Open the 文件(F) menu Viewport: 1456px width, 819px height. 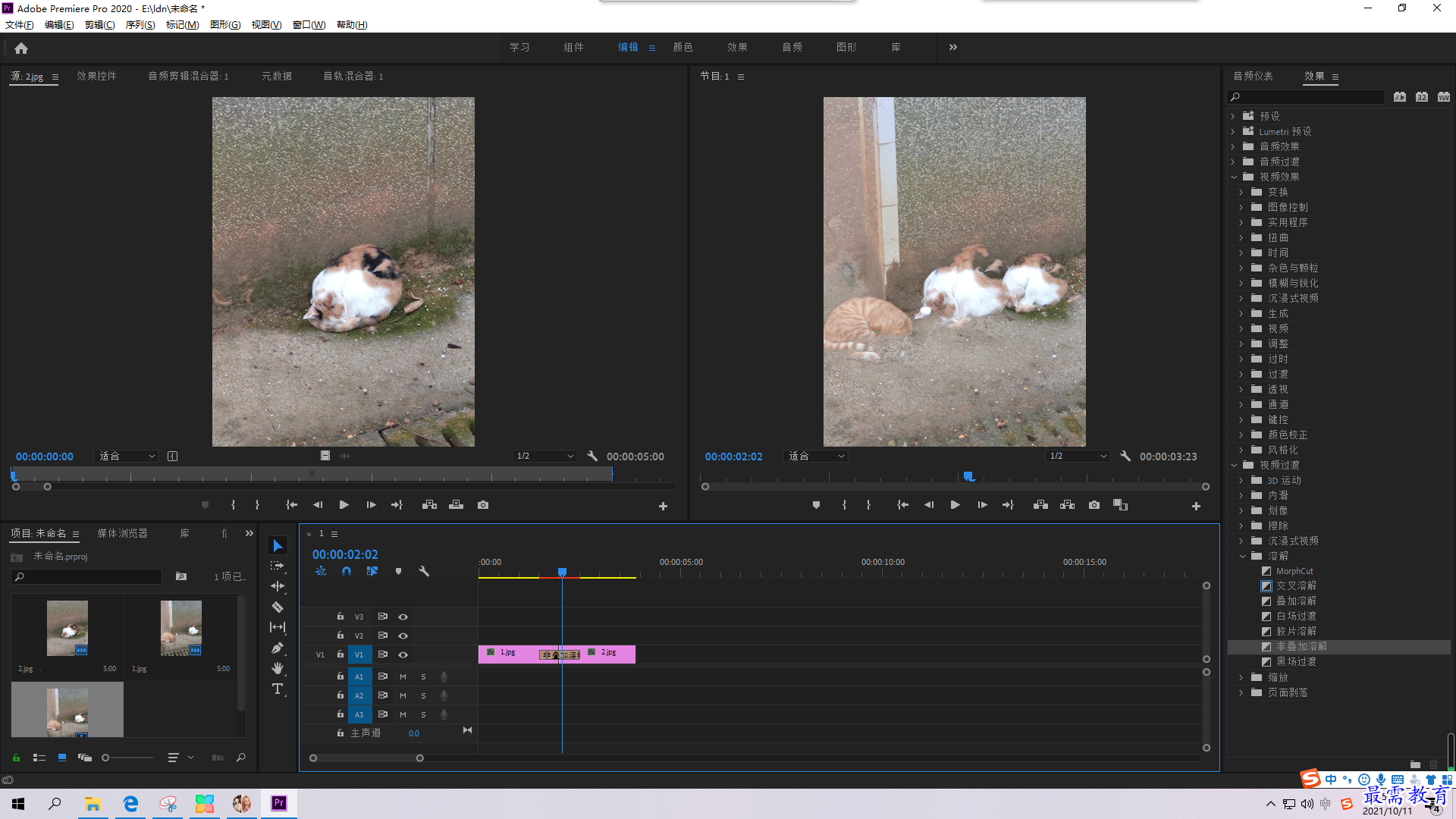click(20, 25)
